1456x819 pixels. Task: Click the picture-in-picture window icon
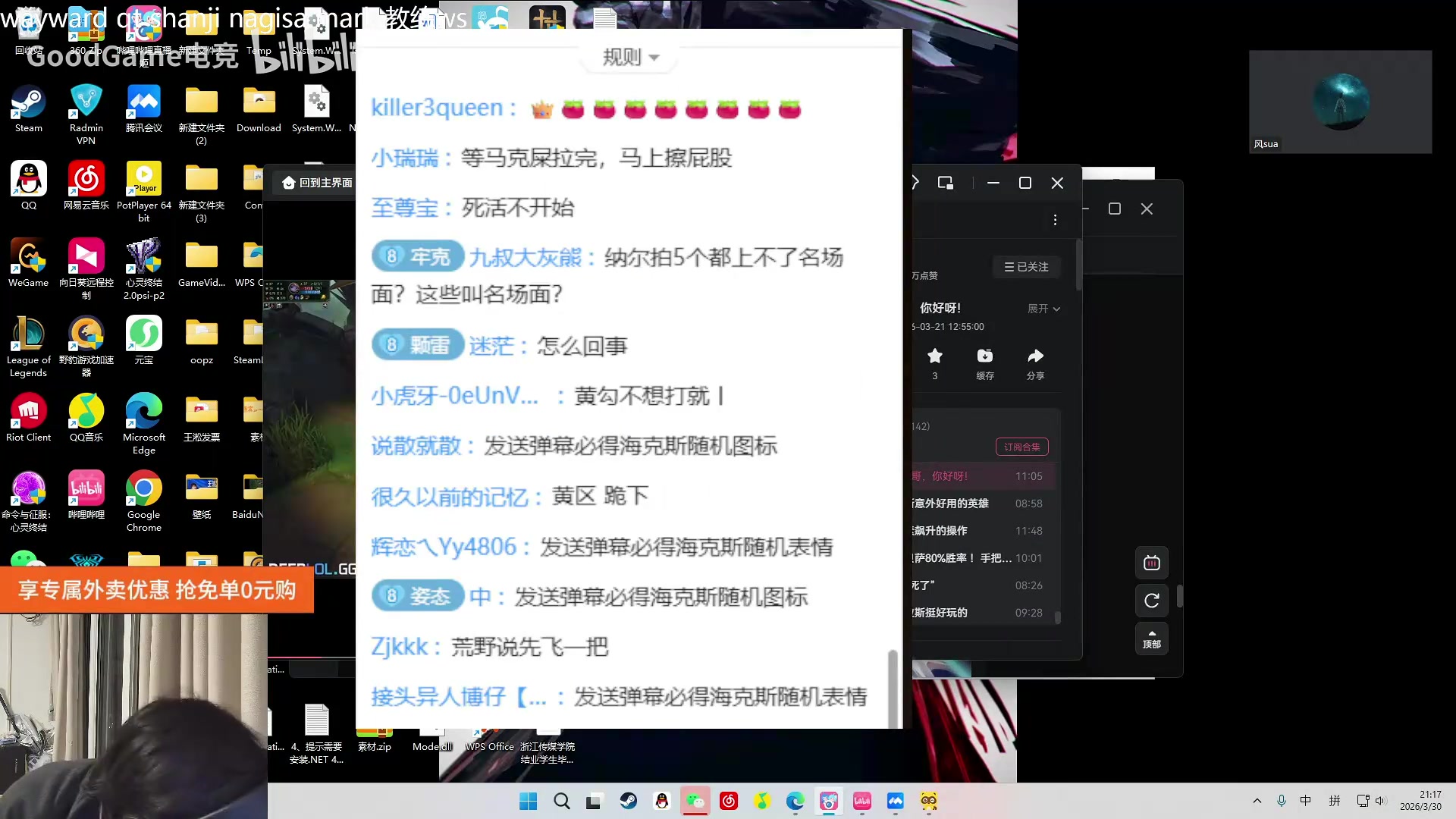coord(945,183)
